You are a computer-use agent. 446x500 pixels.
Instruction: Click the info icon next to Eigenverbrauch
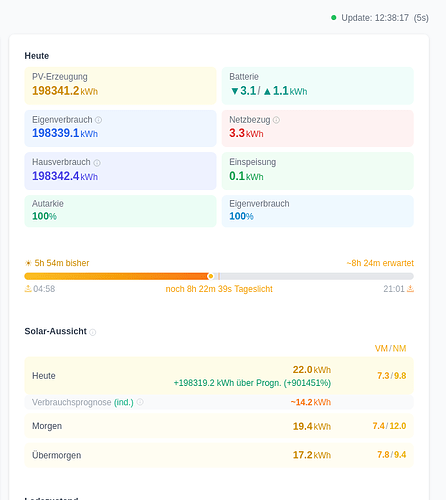click(99, 120)
